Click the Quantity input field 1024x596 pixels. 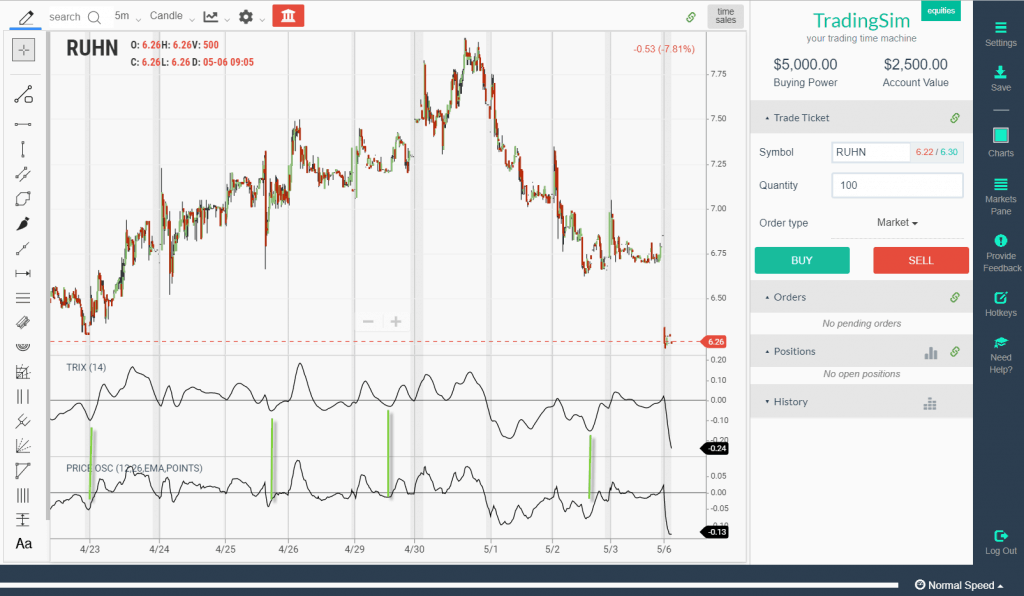(897, 185)
